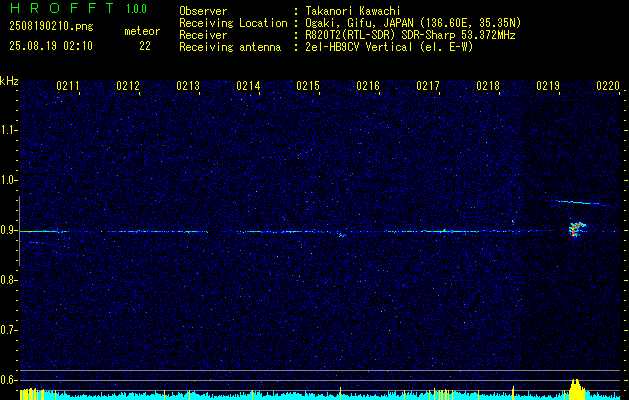Click the gray vertical bar beside 0.9 kHz
This screenshot has height=400, width=629.
19,231
